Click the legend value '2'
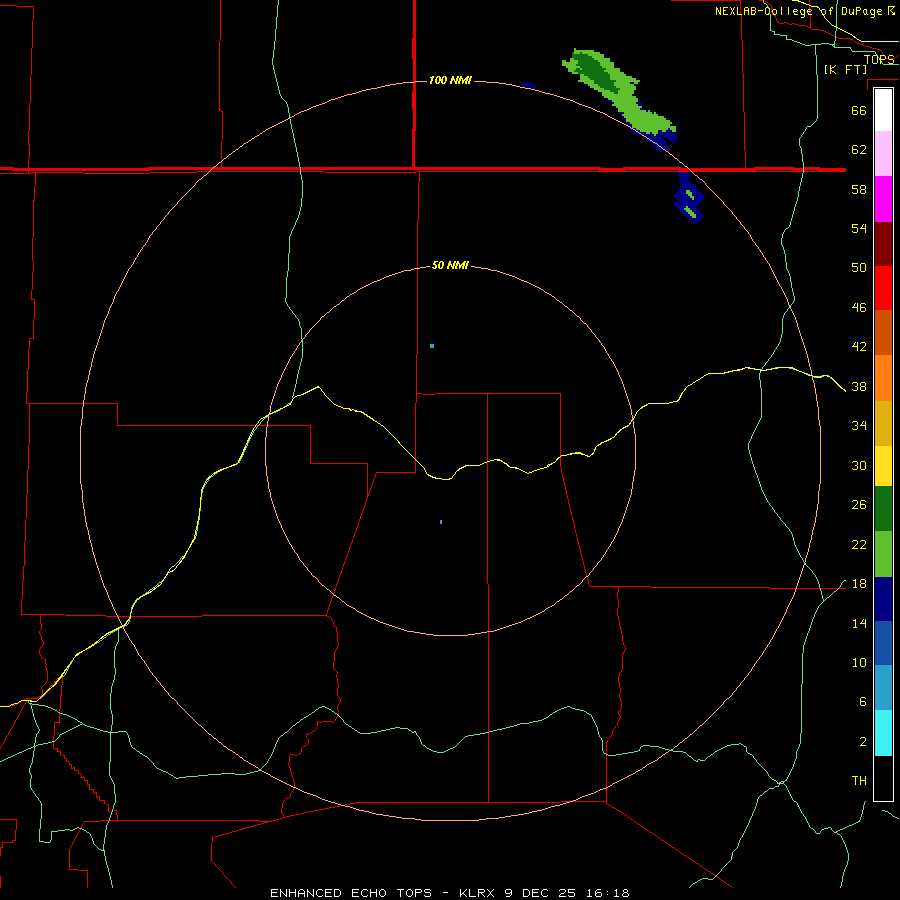900x900 pixels. [x=862, y=742]
